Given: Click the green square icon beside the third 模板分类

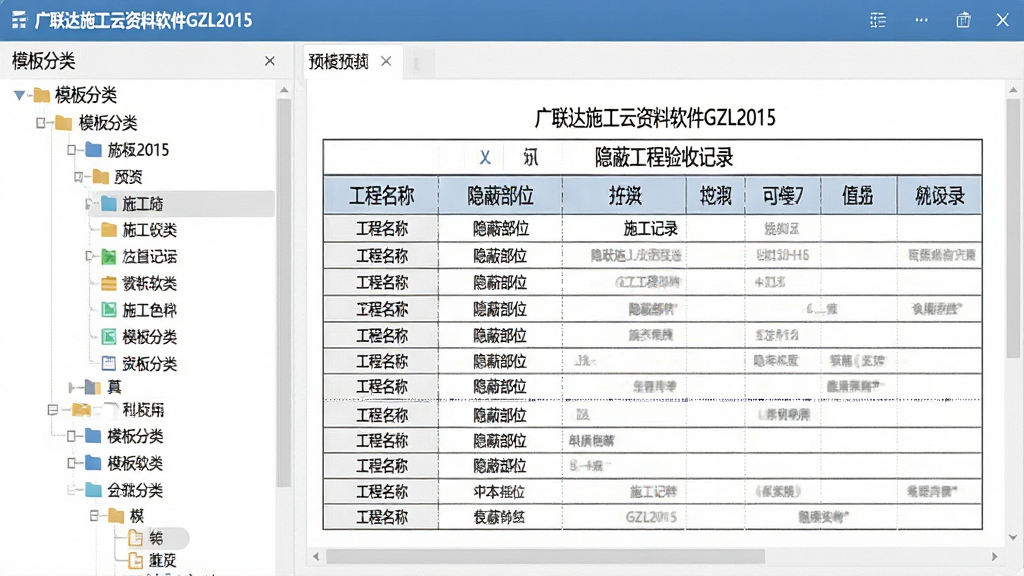Looking at the screenshot, I should pyautogui.click(x=109, y=336).
